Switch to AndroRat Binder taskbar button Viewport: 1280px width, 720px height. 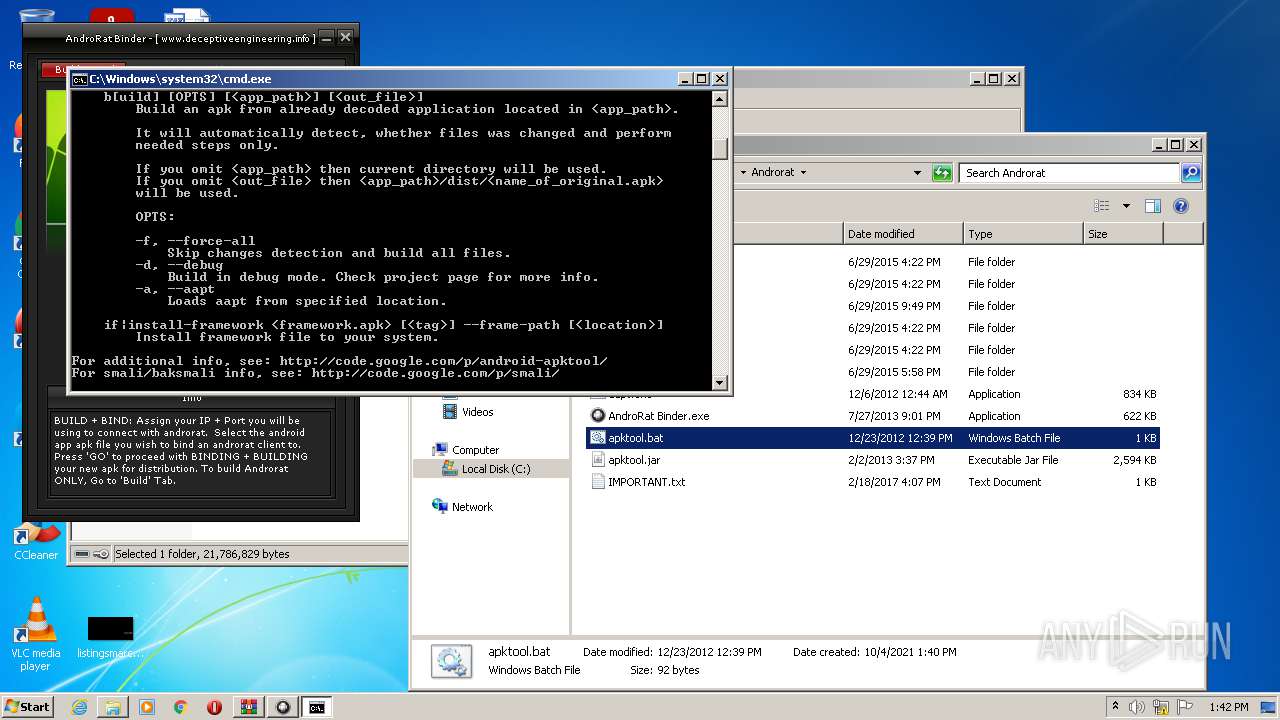pos(283,707)
